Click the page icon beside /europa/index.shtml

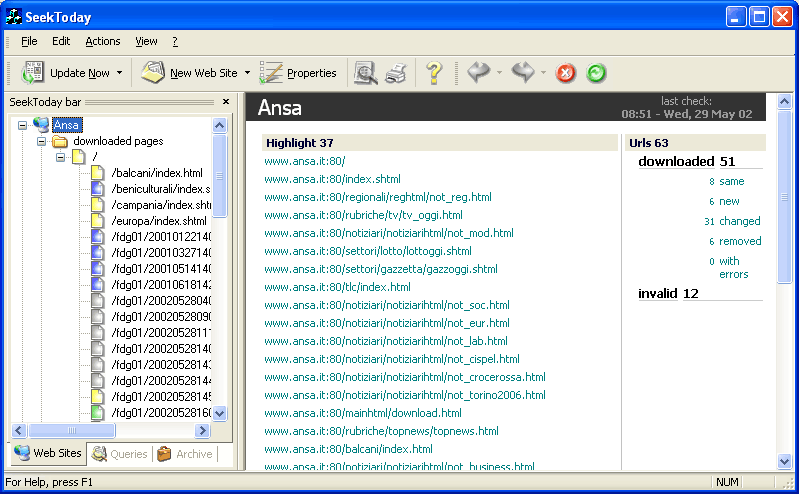pos(97,221)
